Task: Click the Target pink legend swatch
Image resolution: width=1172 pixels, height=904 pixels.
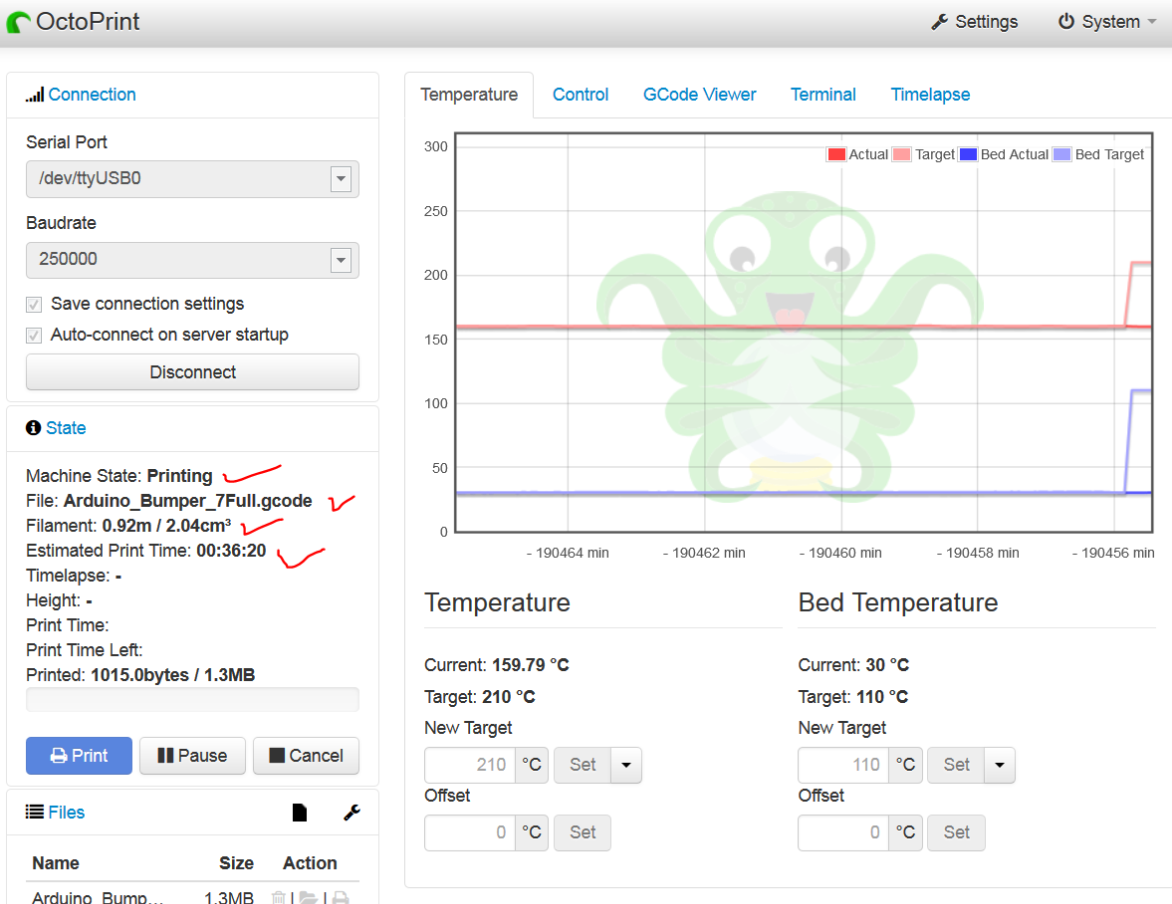Action: (x=901, y=155)
